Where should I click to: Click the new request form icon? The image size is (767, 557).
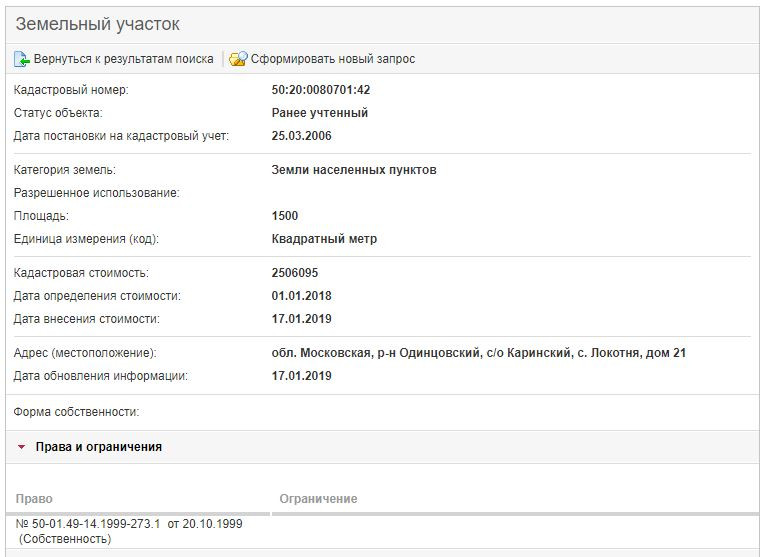pyautogui.click(x=237, y=59)
